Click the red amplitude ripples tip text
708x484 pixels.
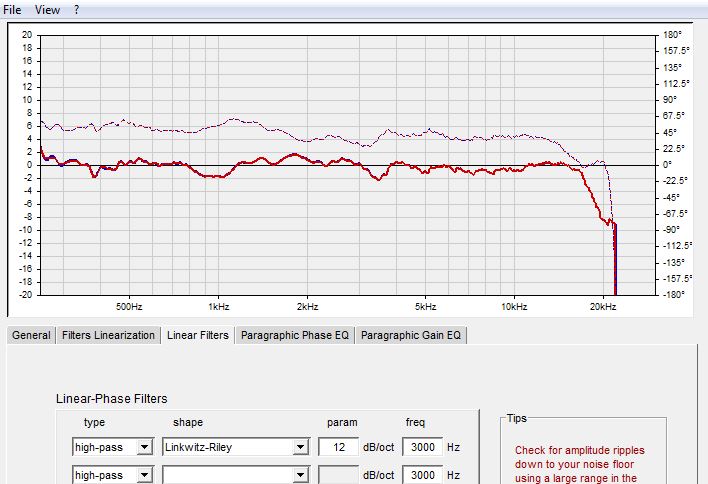tap(579, 464)
